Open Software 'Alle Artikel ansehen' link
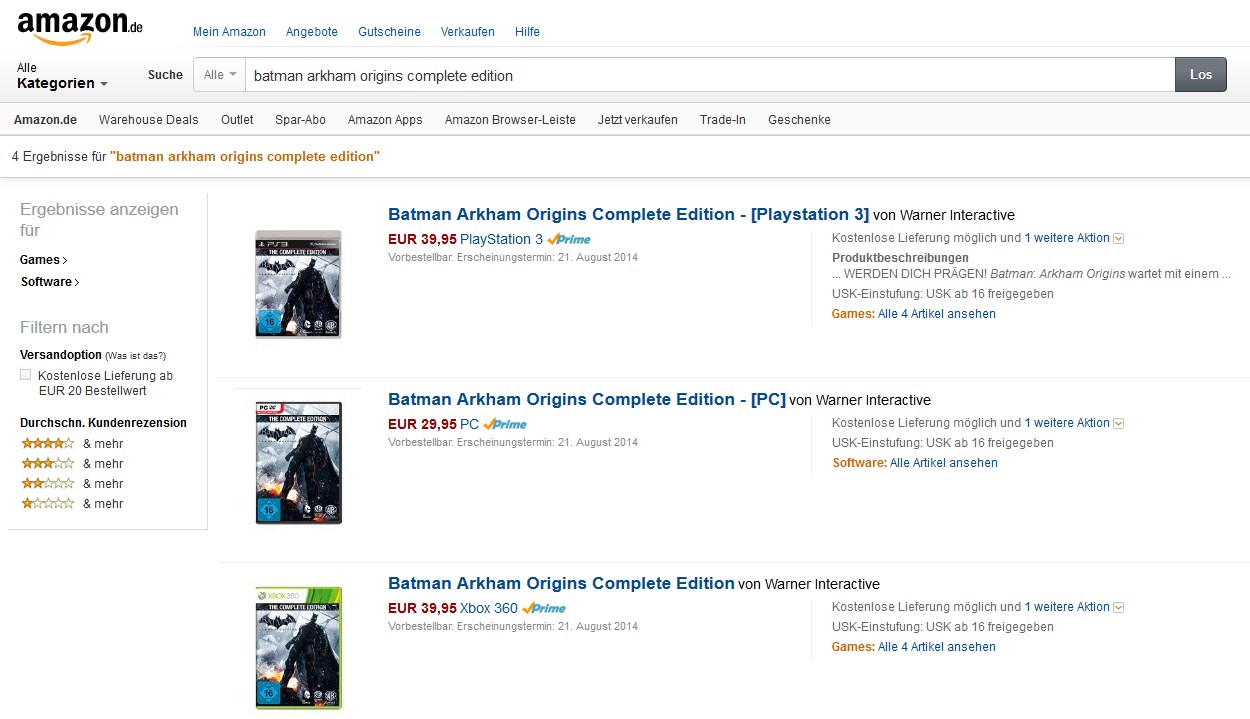The width and height of the screenshot is (1250, 719). click(x=944, y=463)
